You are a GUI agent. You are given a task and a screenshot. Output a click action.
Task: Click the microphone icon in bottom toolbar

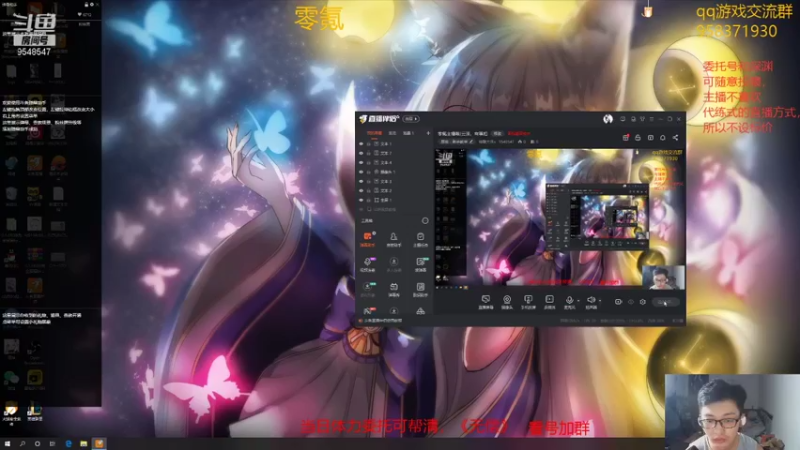pos(569,300)
